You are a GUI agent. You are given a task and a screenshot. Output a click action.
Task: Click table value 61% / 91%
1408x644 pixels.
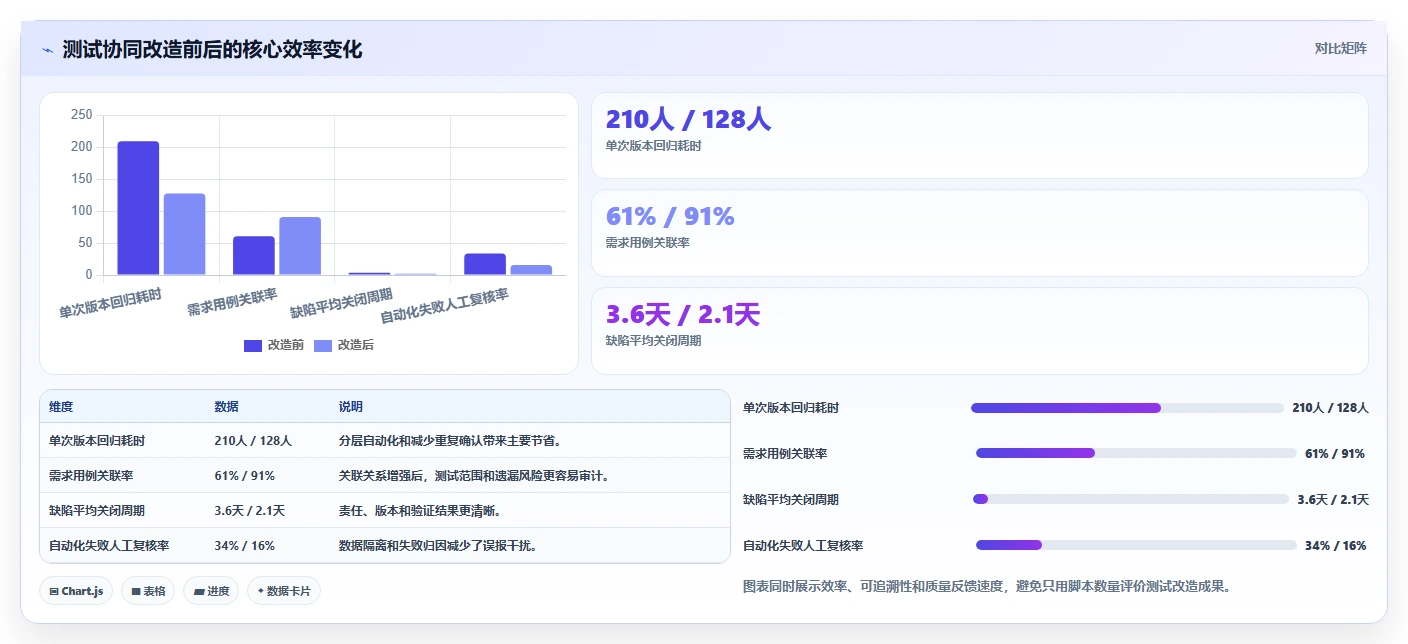244,475
